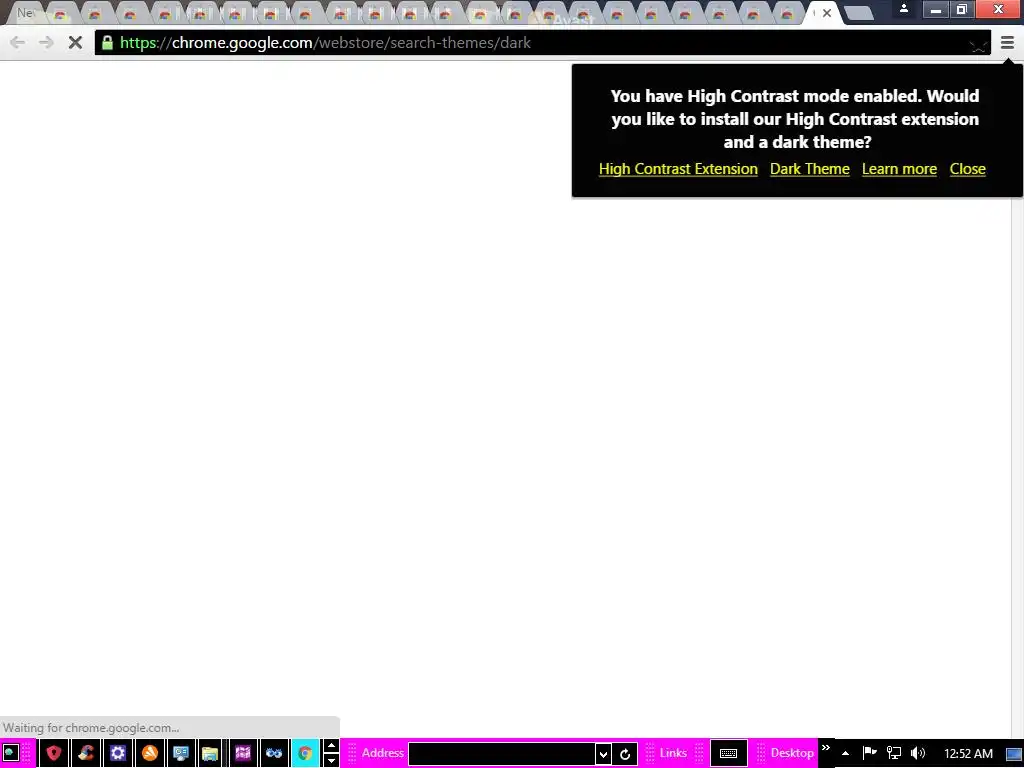Show desktop using the tray corner icon
This screenshot has height=768, width=1024.
tap(1014, 754)
